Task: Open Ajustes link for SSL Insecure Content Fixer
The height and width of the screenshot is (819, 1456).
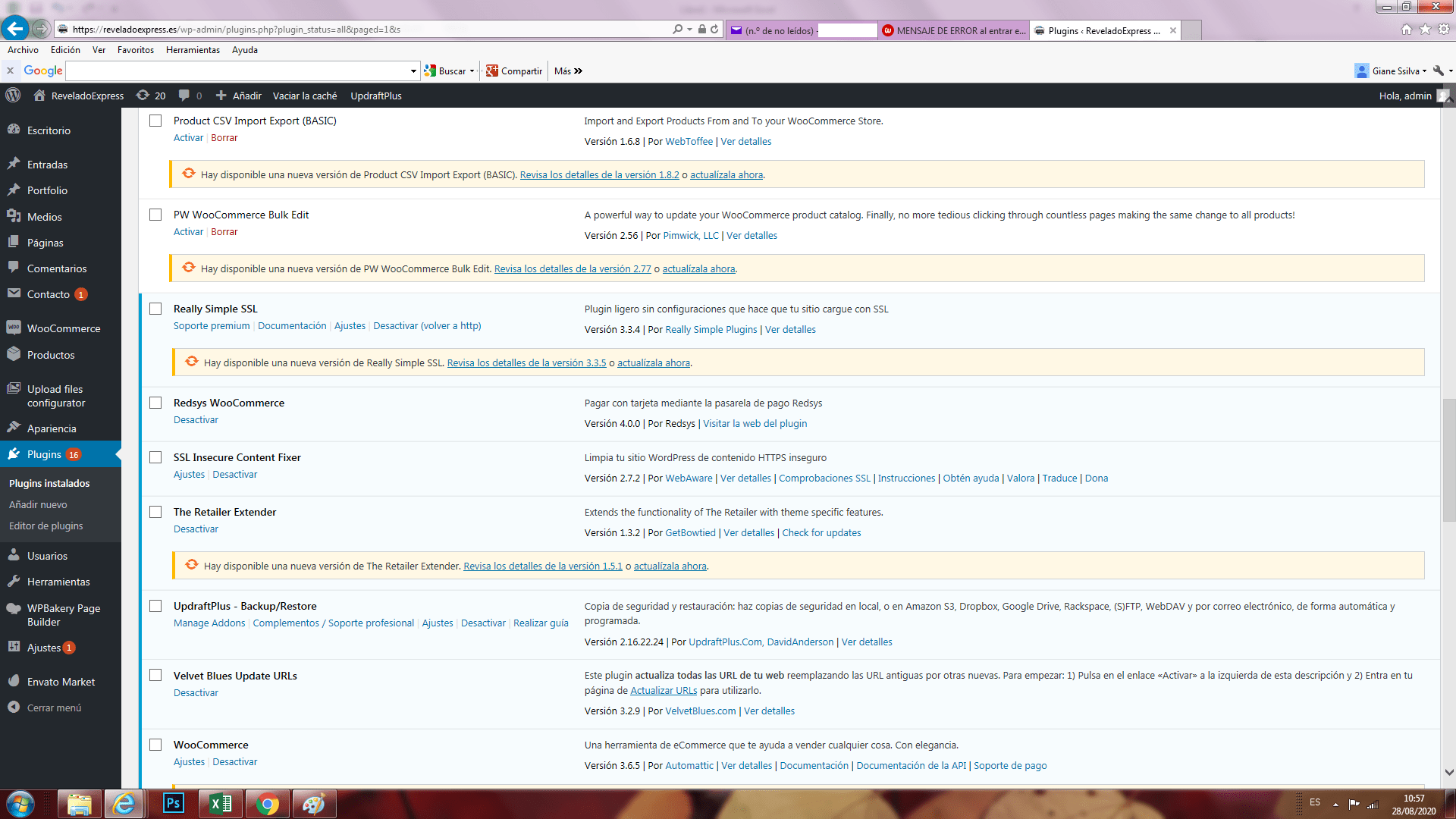Action: [x=189, y=475]
